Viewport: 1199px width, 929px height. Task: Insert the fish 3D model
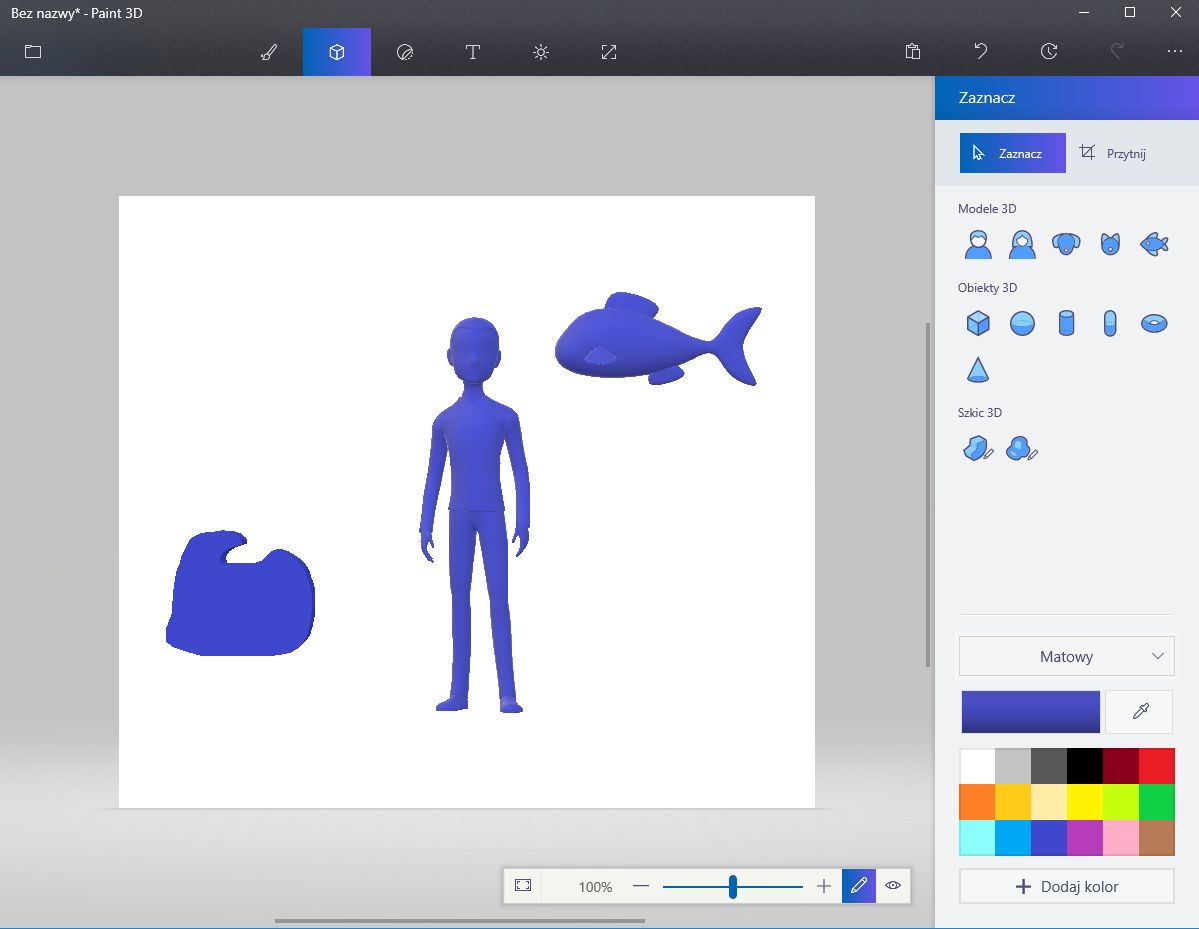tap(1154, 243)
